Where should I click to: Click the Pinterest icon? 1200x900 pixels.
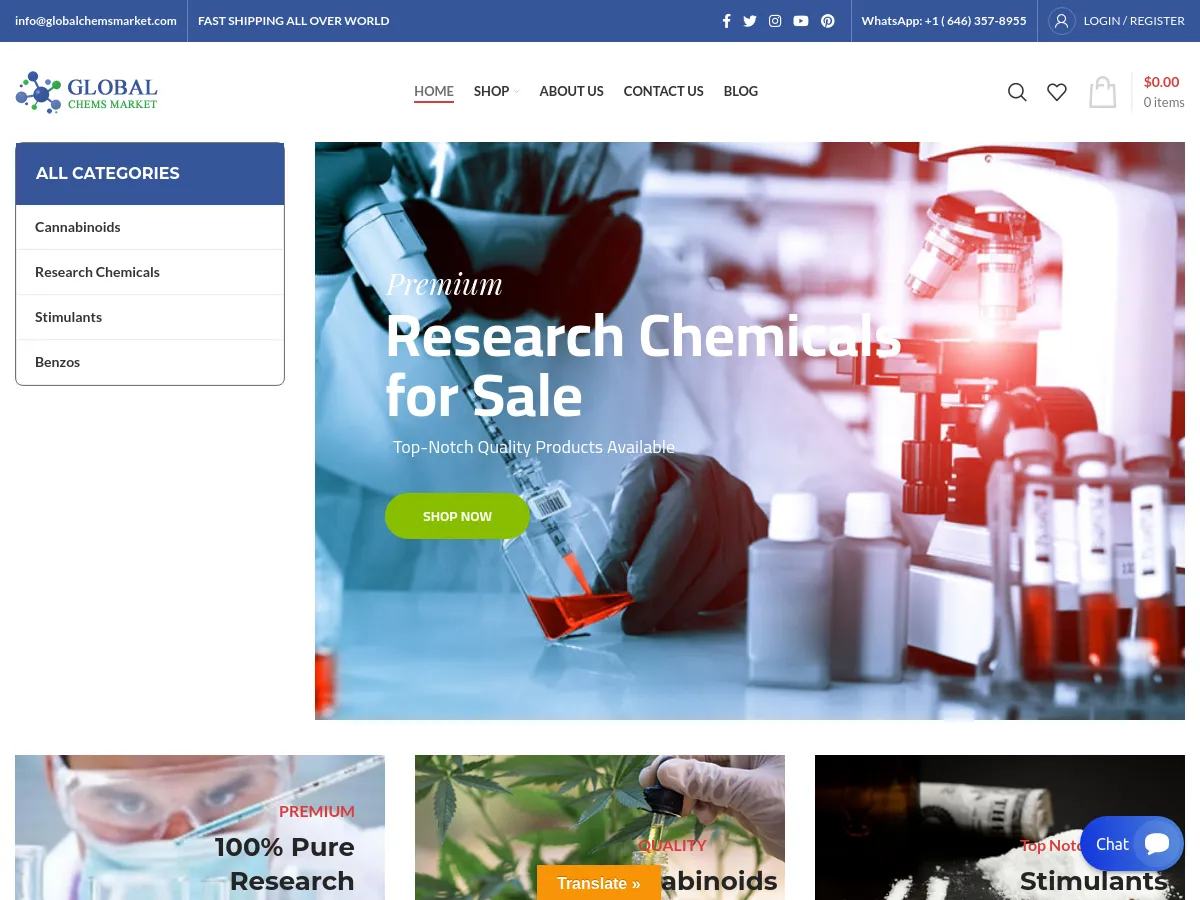[827, 20]
